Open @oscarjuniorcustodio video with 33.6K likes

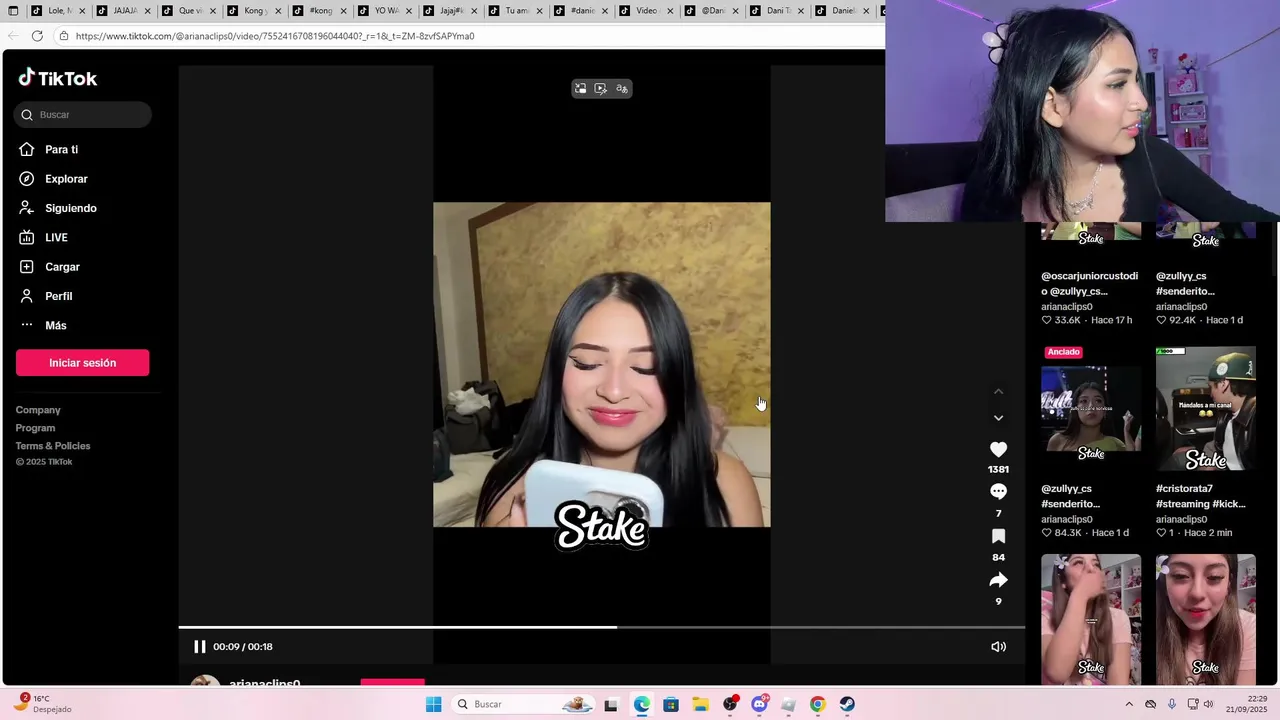point(1089,283)
